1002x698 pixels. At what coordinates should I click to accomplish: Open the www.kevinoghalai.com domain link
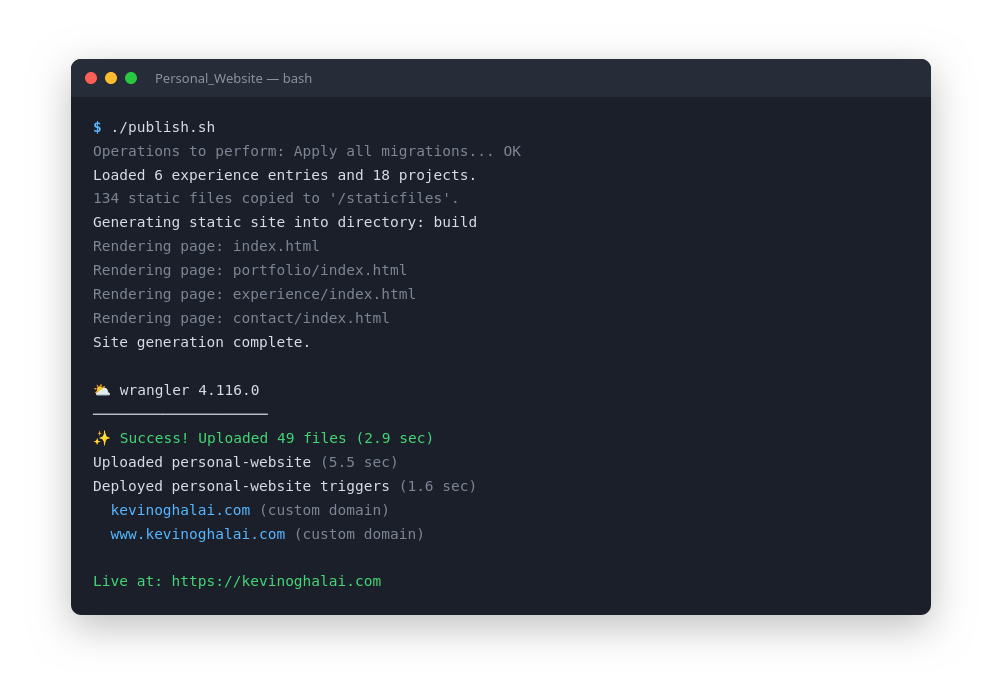click(x=197, y=534)
